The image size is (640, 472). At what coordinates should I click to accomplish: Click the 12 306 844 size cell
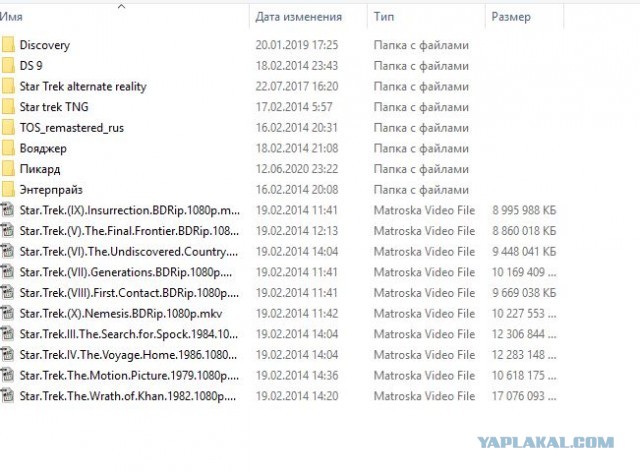tap(524, 334)
